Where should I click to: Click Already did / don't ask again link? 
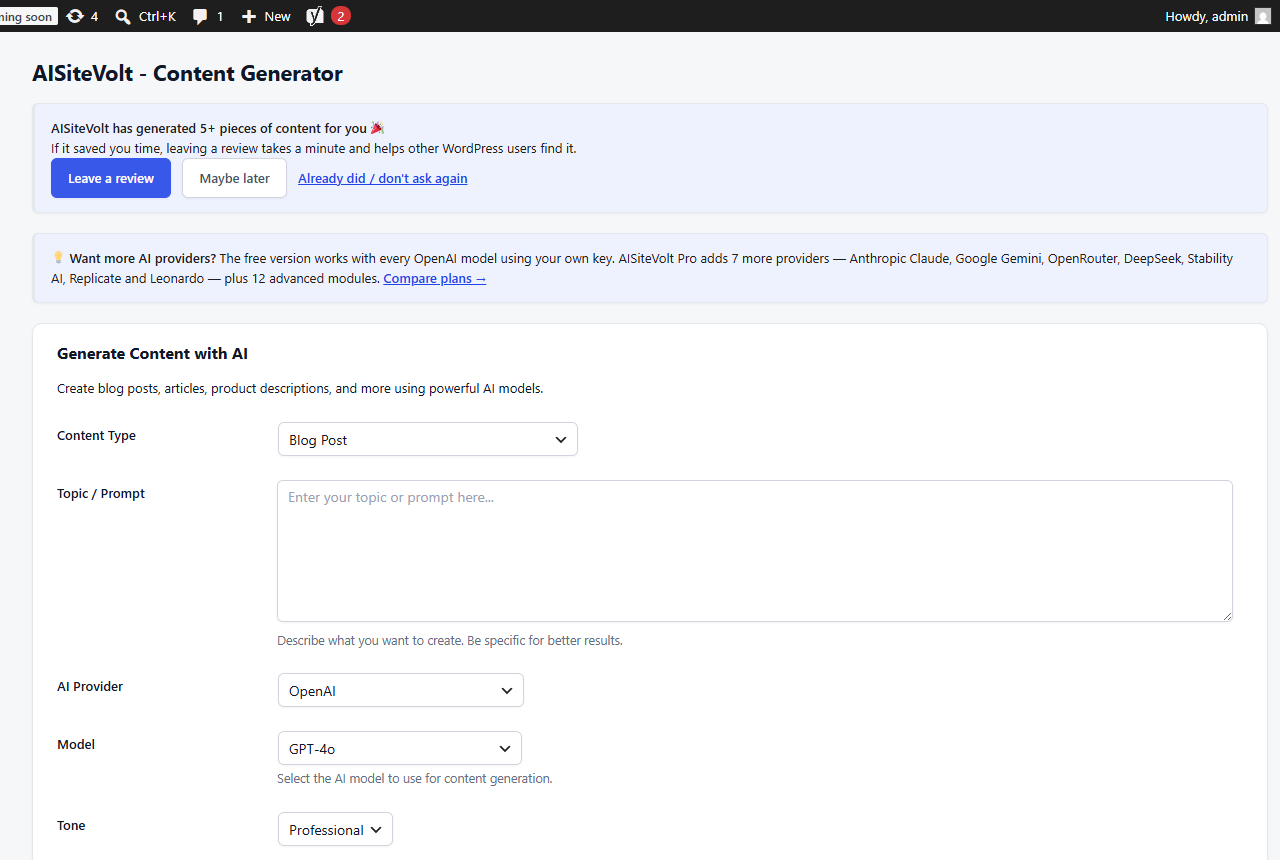(383, 178)
